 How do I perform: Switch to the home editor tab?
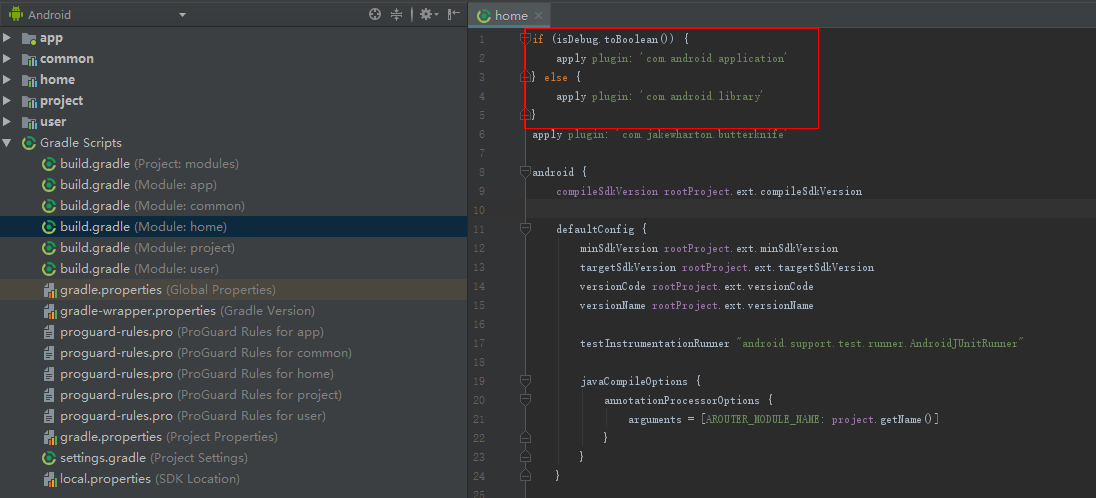click(511, 16)
